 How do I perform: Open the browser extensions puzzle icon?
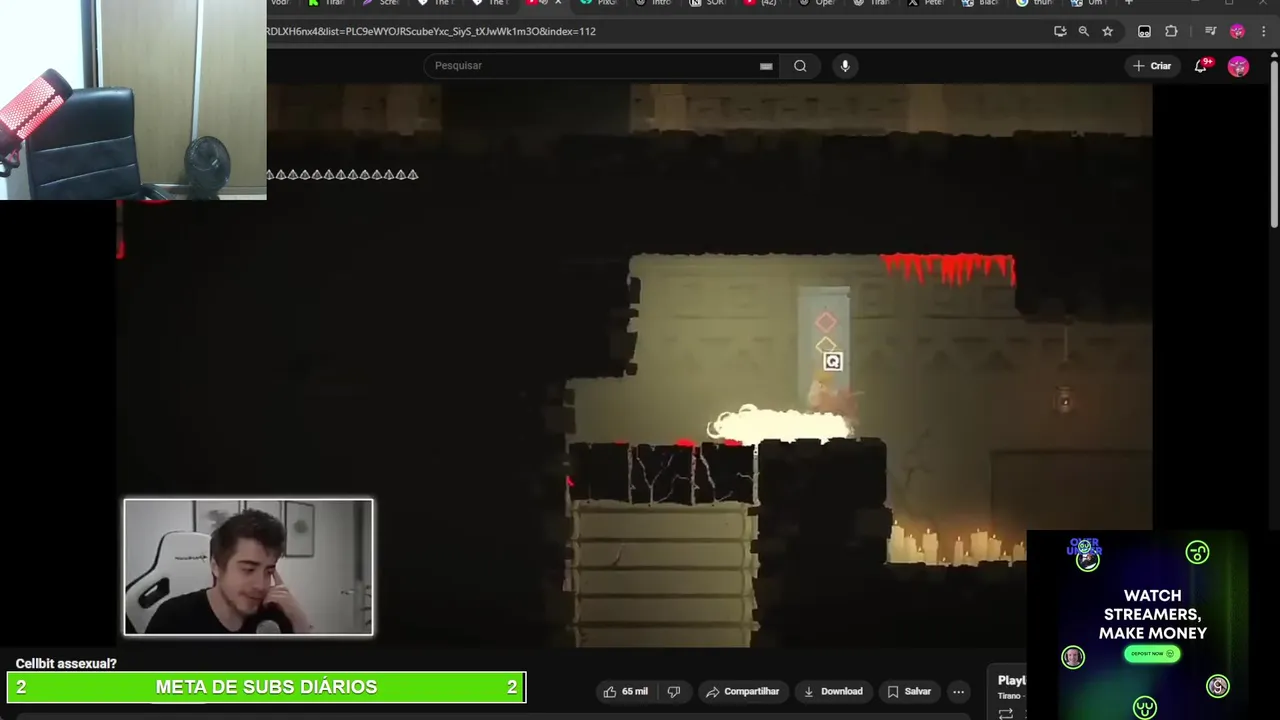click(1171, 31)
